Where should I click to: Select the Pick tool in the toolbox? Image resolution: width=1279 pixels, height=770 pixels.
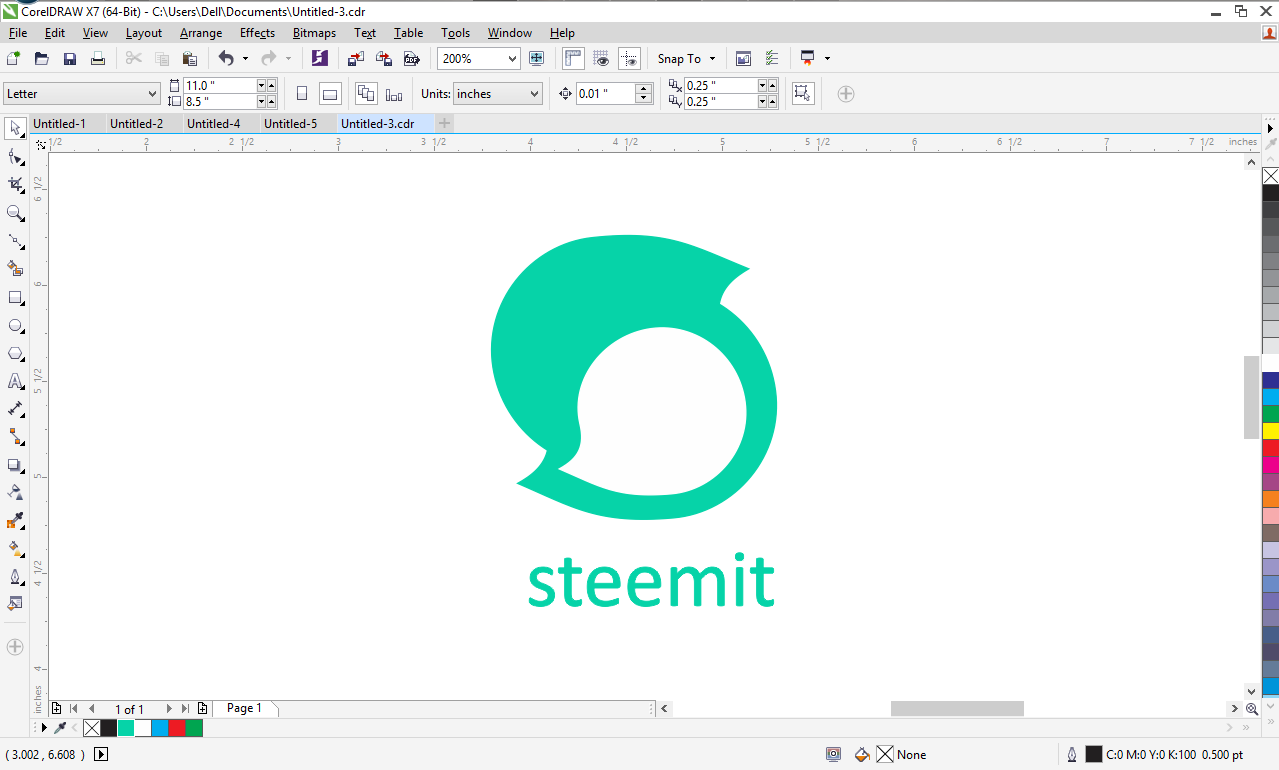15,128
